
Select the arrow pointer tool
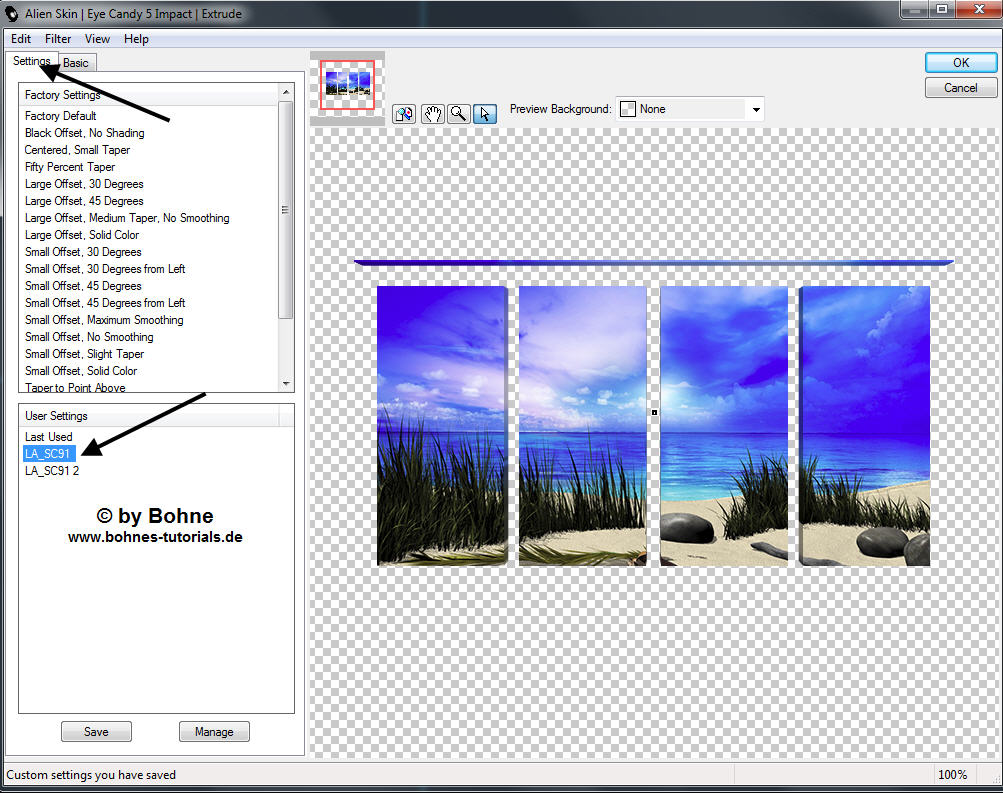[x=484, y=113]
